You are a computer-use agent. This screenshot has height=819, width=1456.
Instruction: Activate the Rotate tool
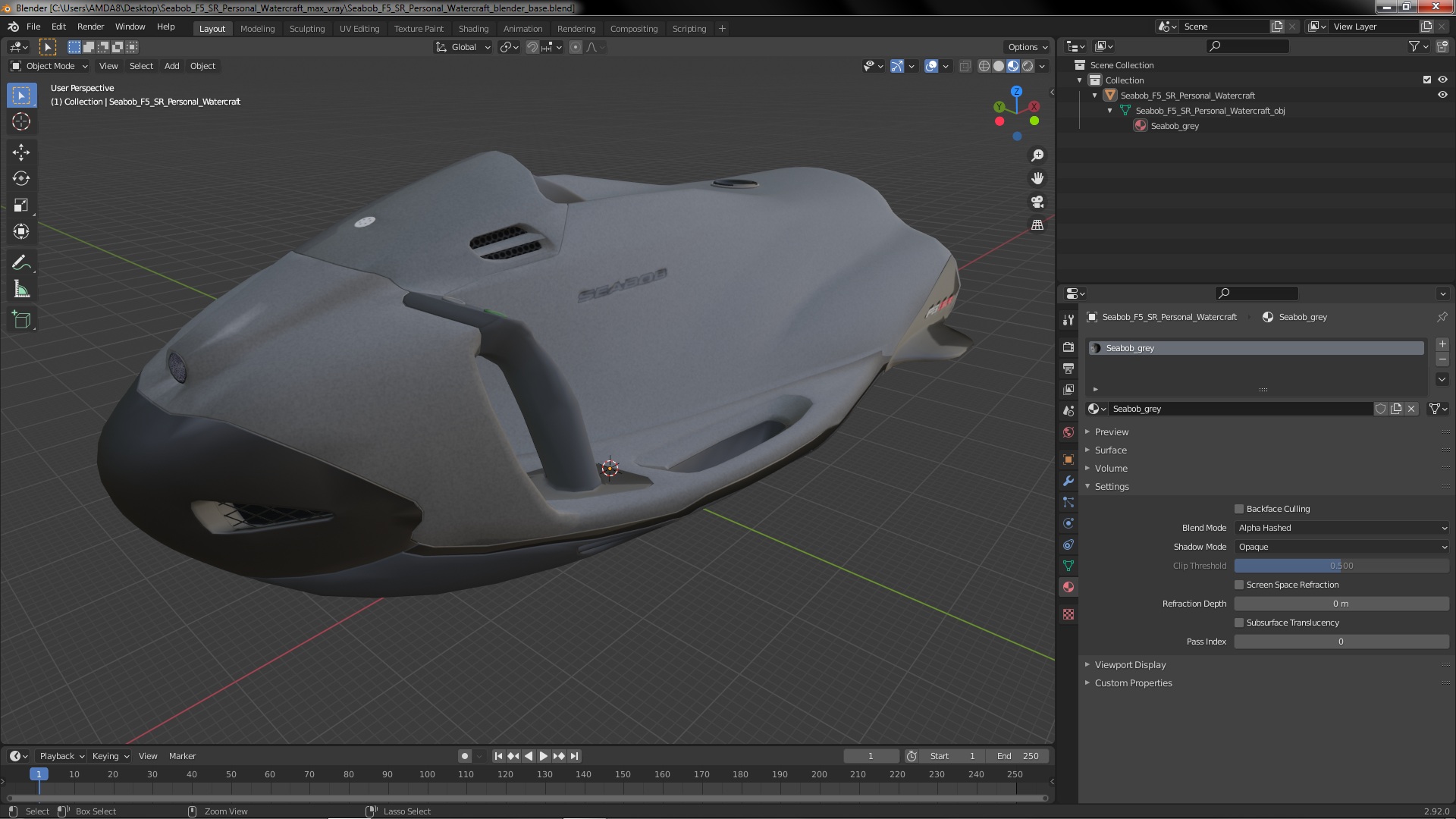pyautogui.click(x=21, y=179)
